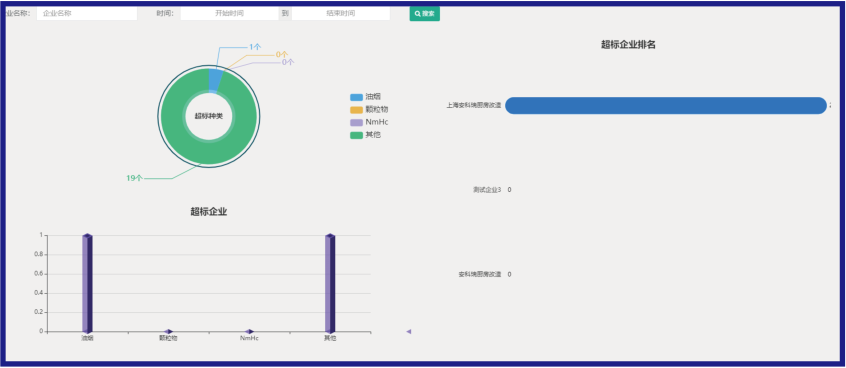Viewport: 846px width, 368px height.
Task: Click the 油烟 purple bar
Action: pos(87,284)
